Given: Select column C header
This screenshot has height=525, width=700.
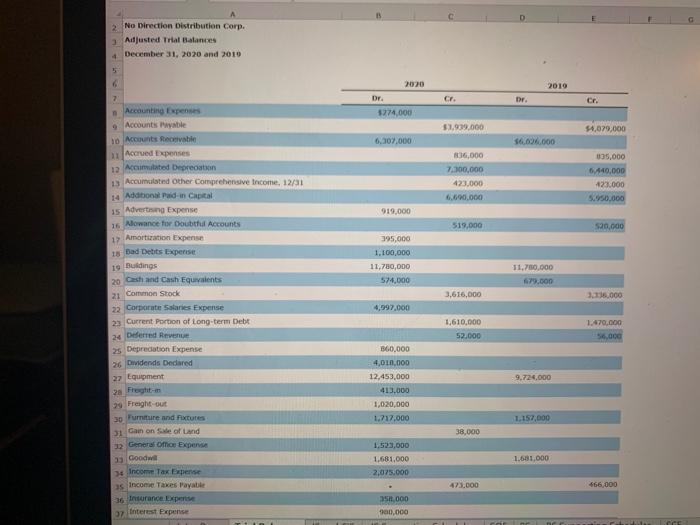Looking at the screenshot, I should point(450,17).
